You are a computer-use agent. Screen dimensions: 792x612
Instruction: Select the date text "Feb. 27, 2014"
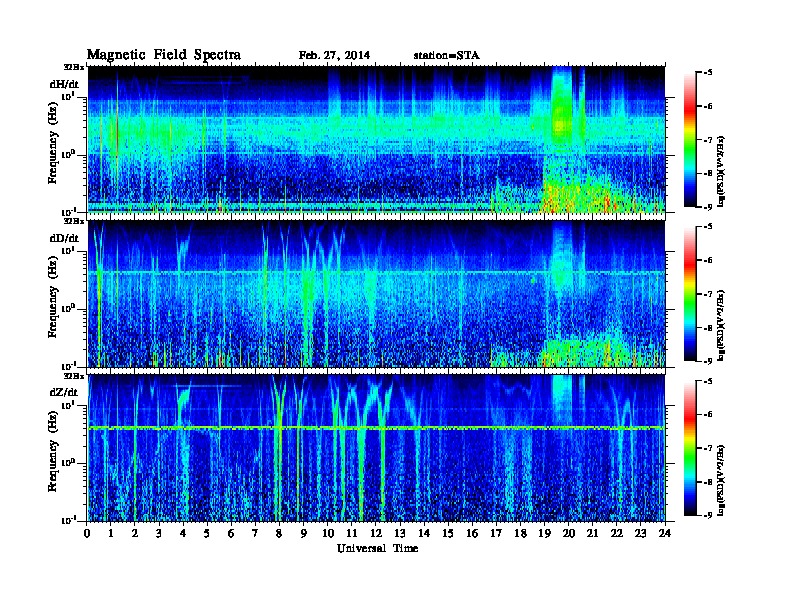pyautogui.click(x=334, y=56)
